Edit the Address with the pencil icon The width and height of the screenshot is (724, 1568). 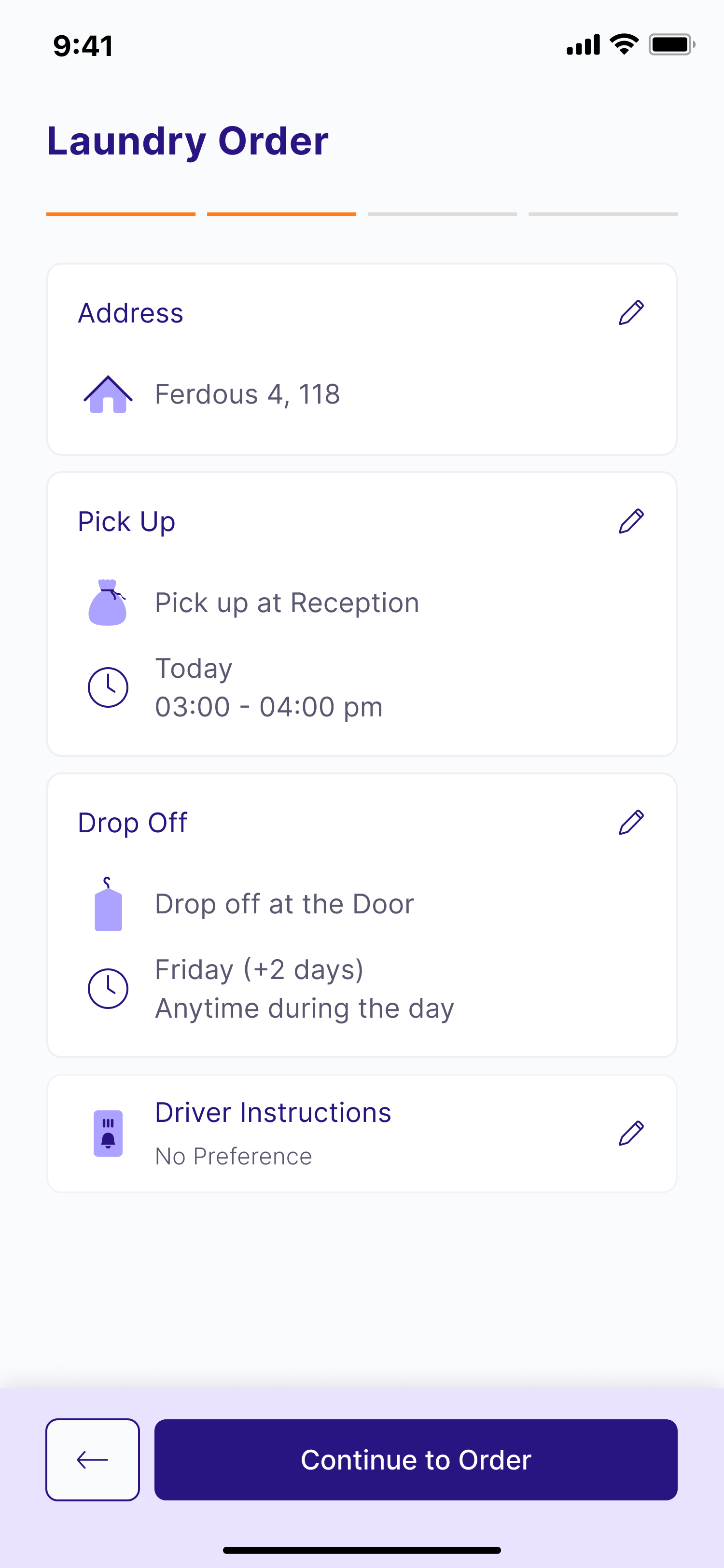coord(631,313)
